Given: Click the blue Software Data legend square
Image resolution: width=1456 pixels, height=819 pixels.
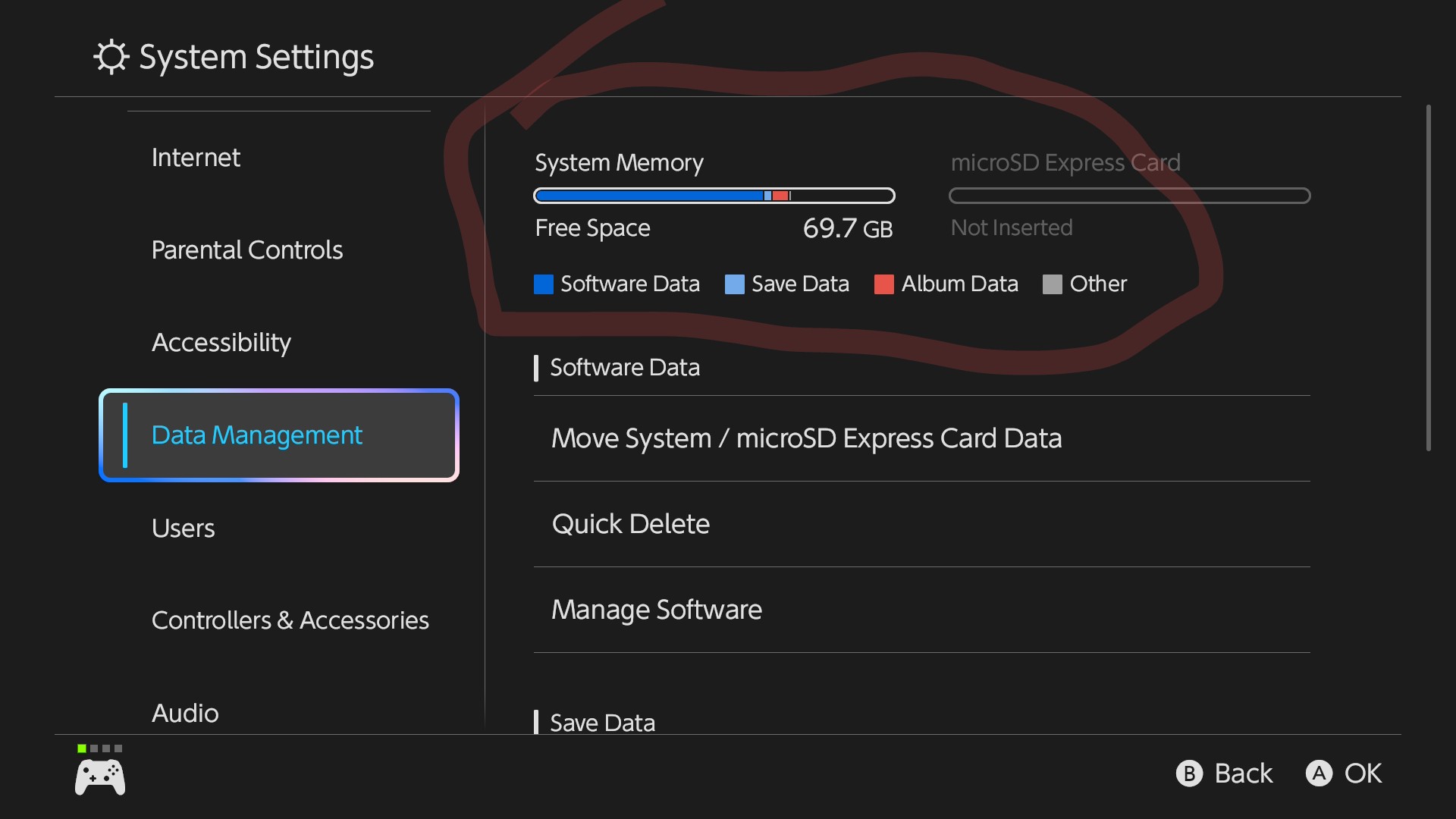Looking at the screenshot, I should pos(543,284).
